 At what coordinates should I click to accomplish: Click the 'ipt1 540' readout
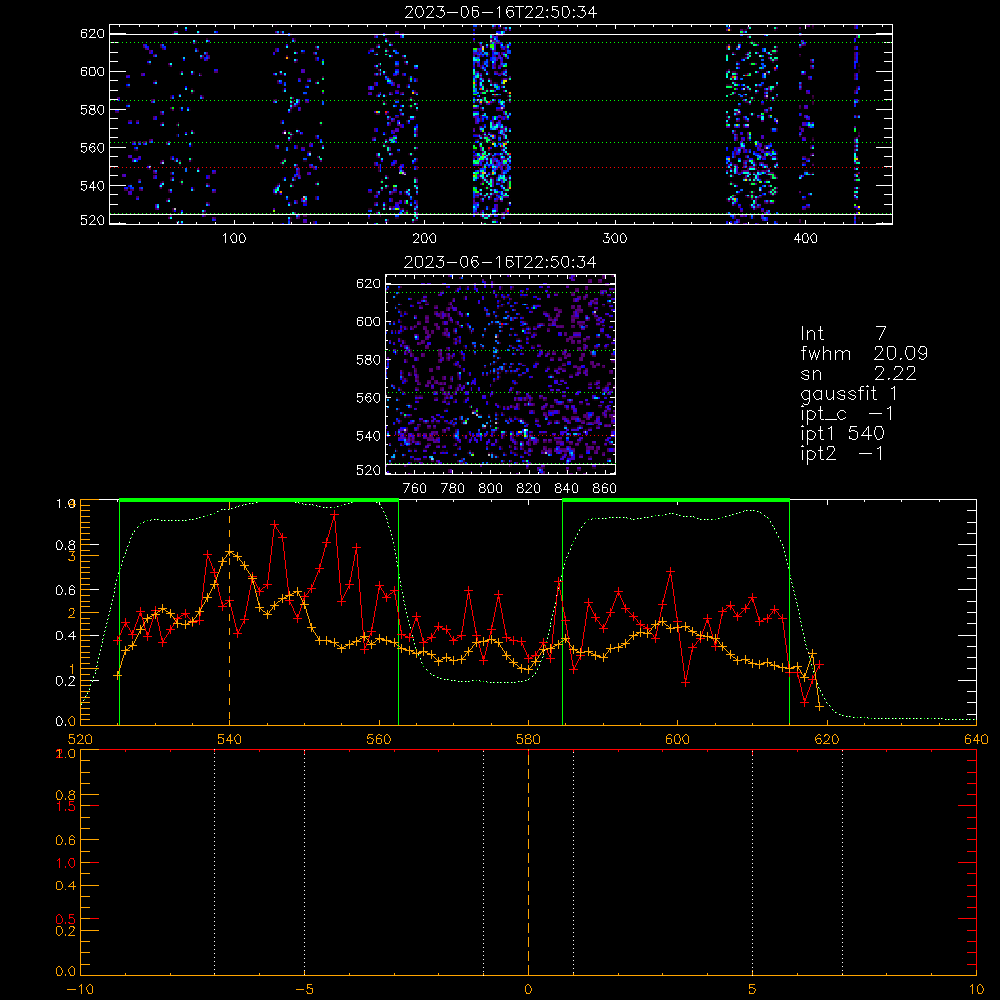tap(842, 434)
